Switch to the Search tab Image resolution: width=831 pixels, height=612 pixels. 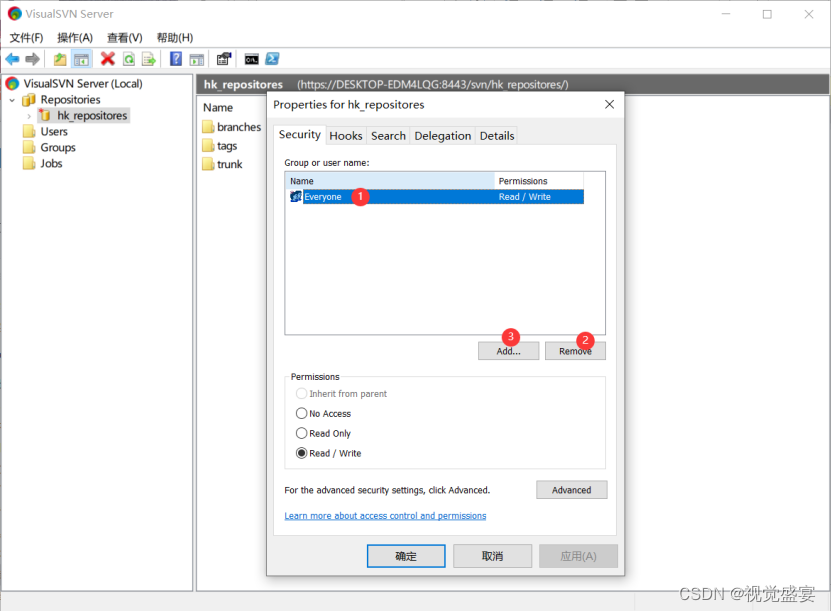[388, 136]
